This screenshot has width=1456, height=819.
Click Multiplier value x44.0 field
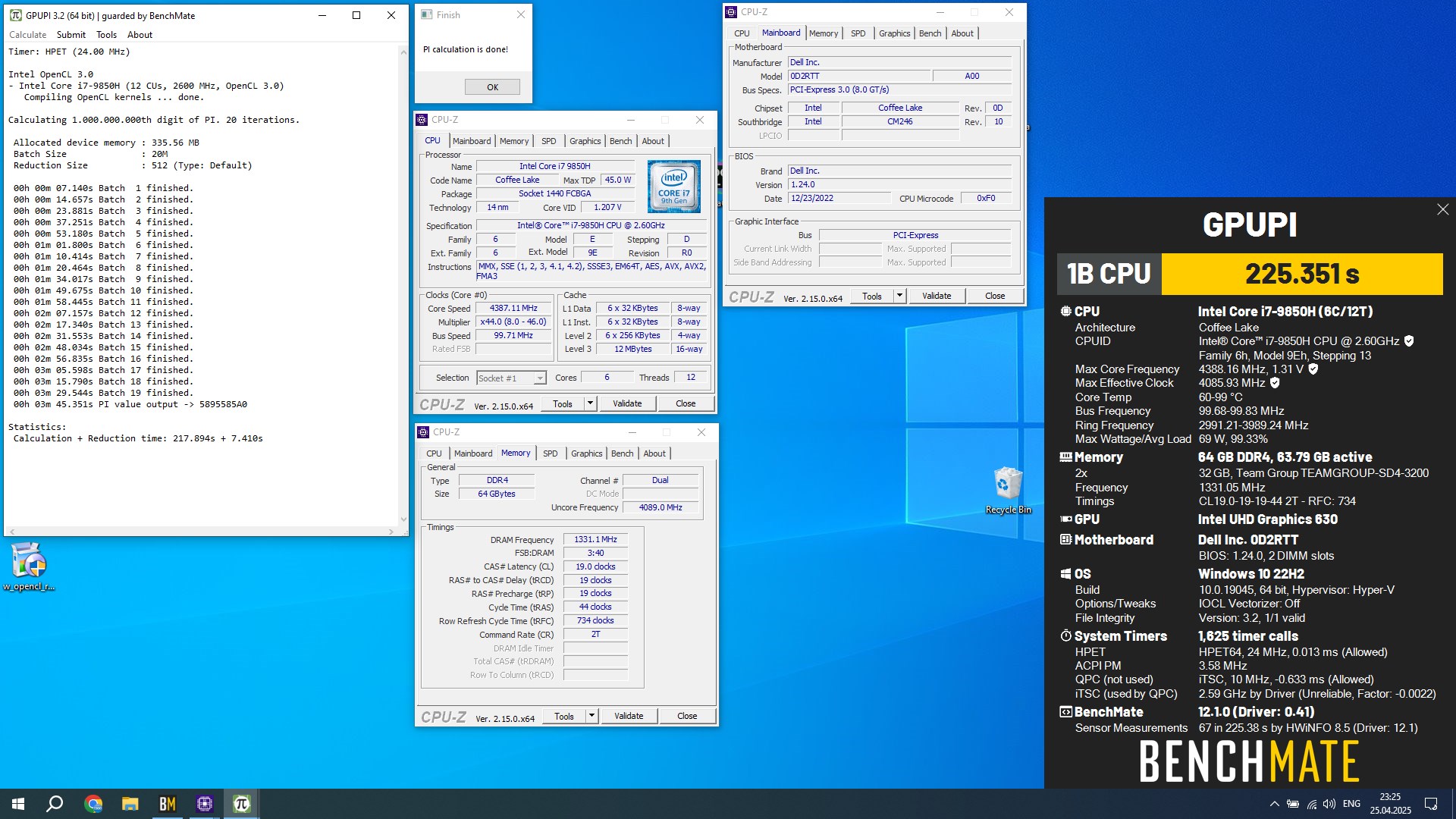(x=513, y=322)
